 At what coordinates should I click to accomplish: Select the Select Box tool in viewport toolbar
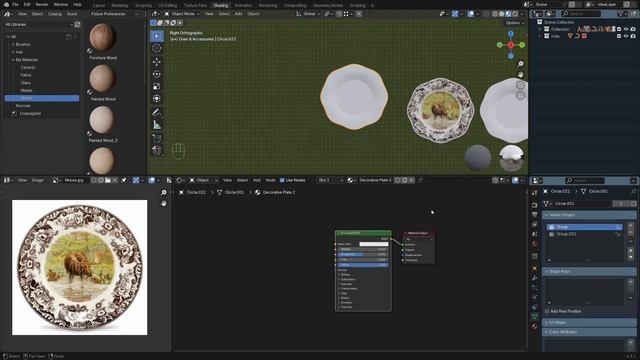pos(157,36)
